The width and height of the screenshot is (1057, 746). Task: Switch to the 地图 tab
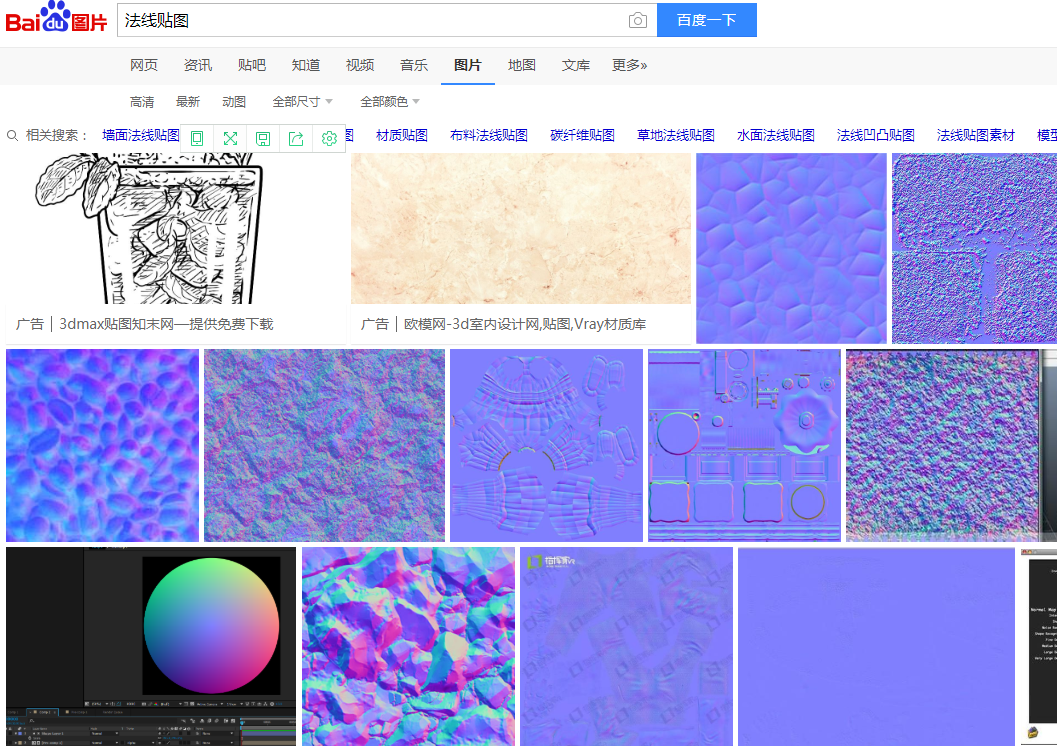(521, 65)
